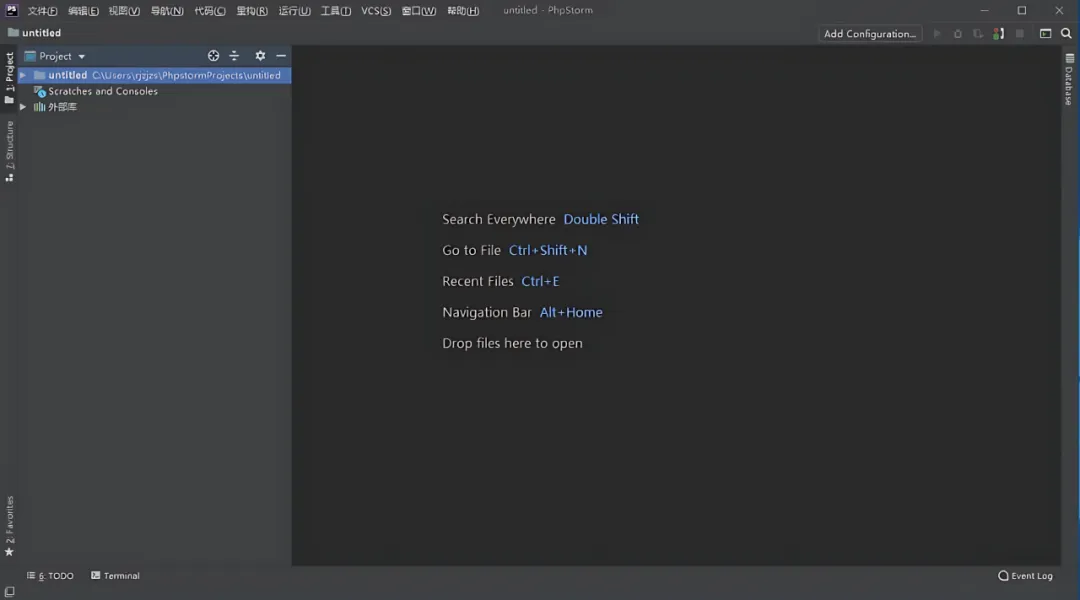Image resolution: width=1080 pixels, height=600 pixels.
Task: Open the 帮助(H) menu
Action: pyautogui.click(x=463, y=10)
